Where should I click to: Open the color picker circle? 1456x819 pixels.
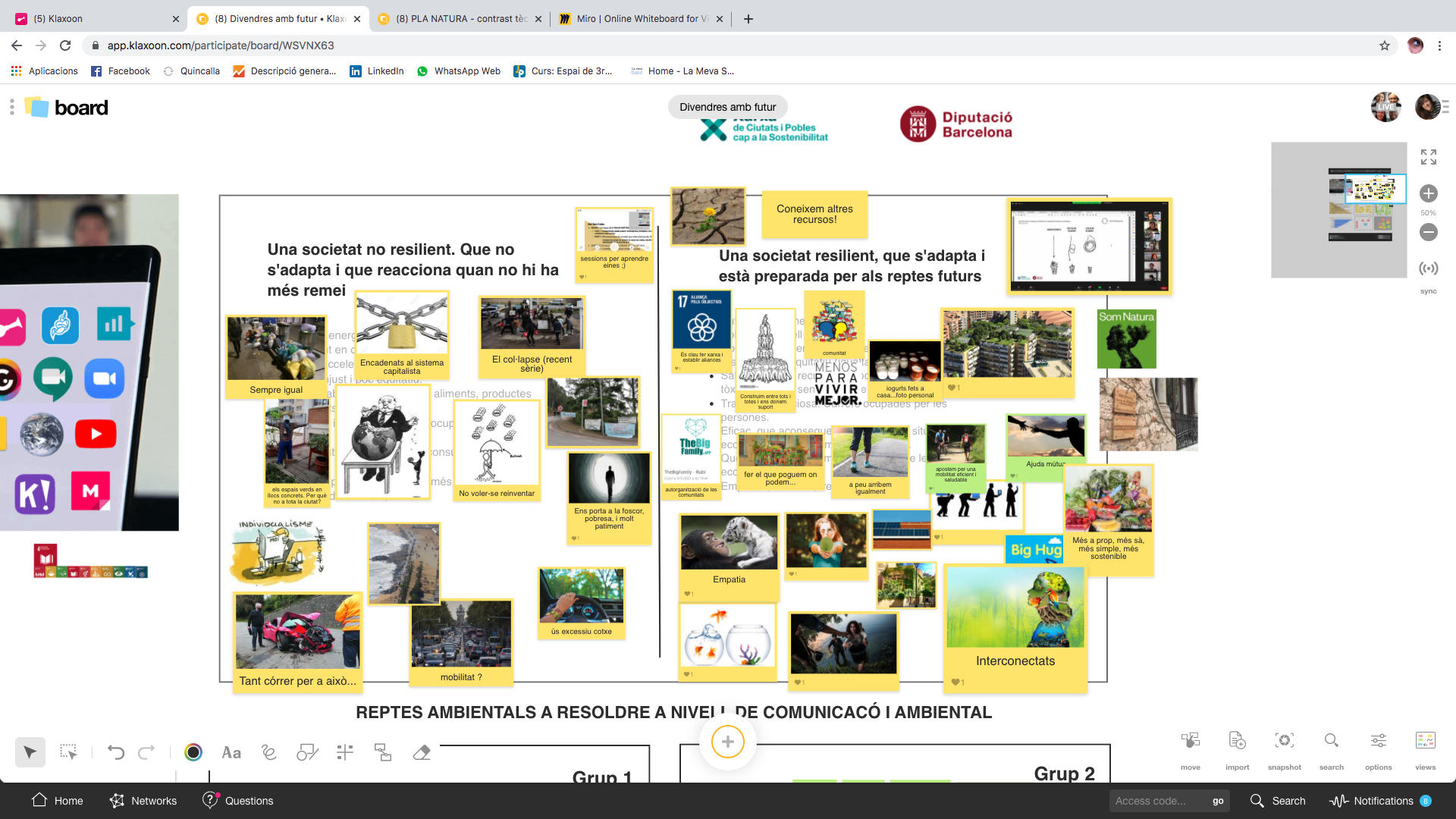pyautogui.click(x=193, y=752)
